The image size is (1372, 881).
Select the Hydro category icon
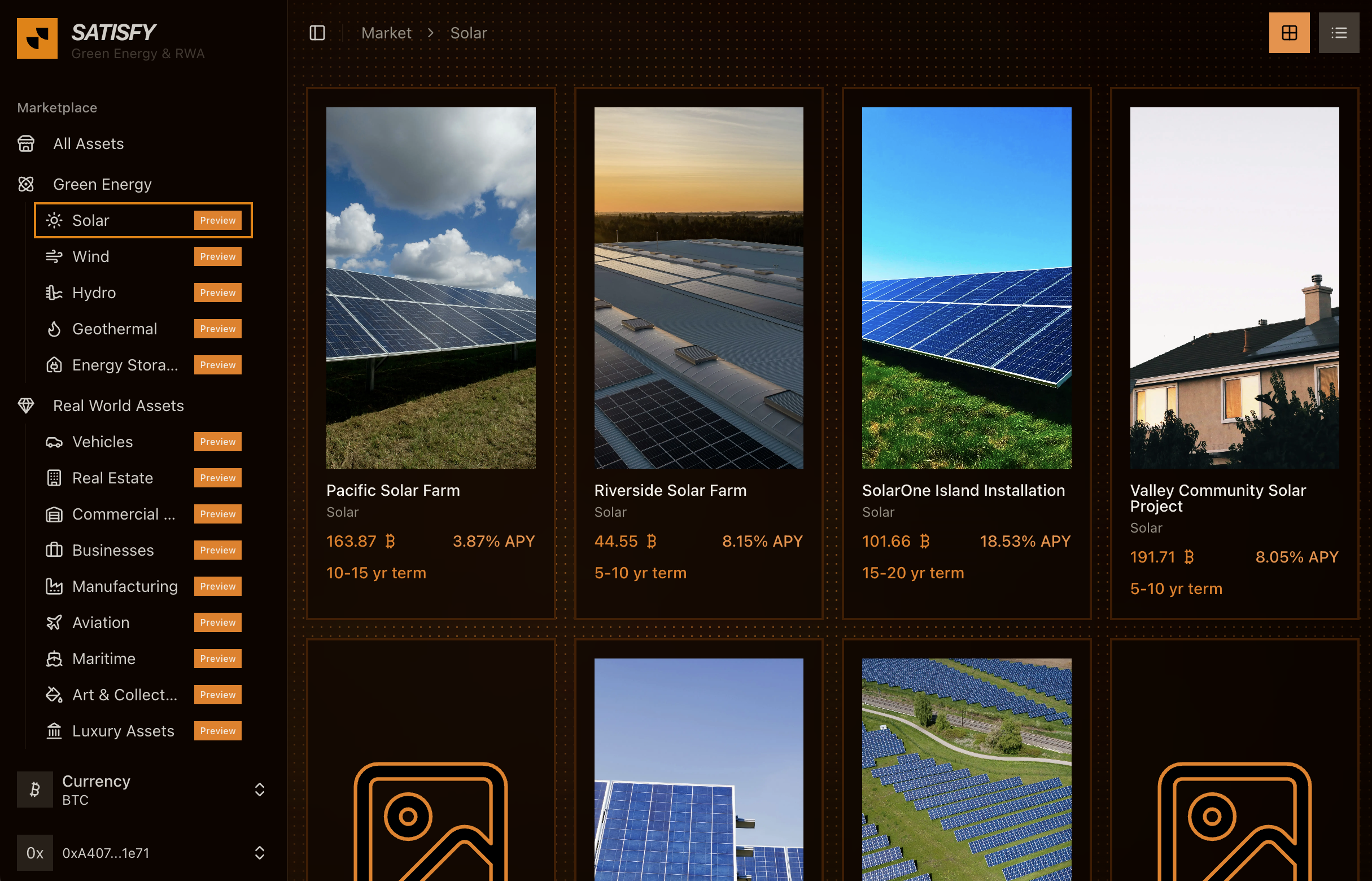(54, 293)
